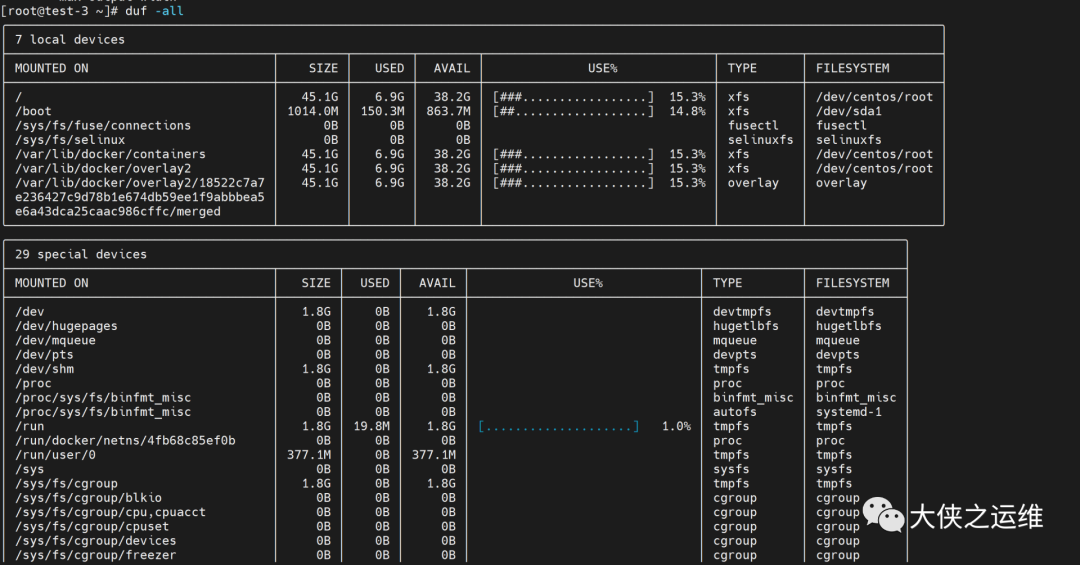The width and height of the screenshot is (1080, 565).
Task: Click the '150.3M' used value
Action: pos(382,111)
